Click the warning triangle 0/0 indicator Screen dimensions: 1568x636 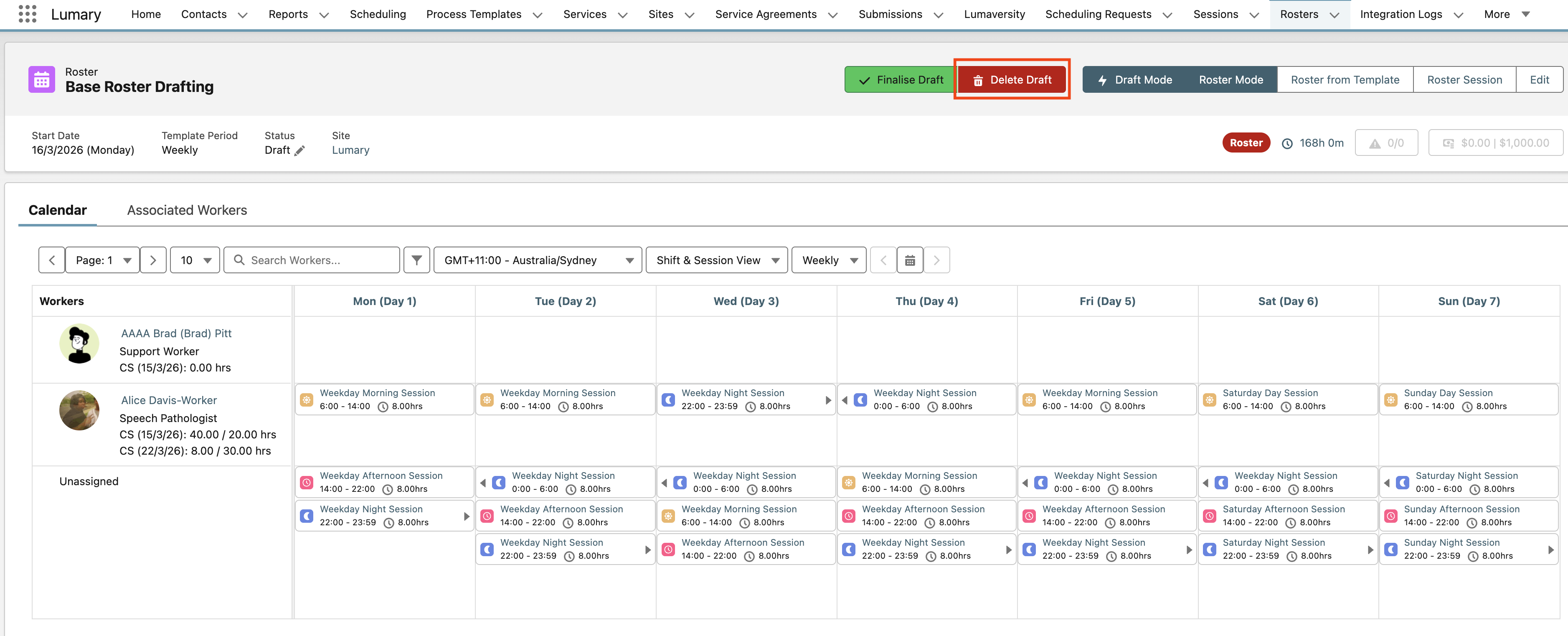pyautogui.click(x=1386, y=143)
